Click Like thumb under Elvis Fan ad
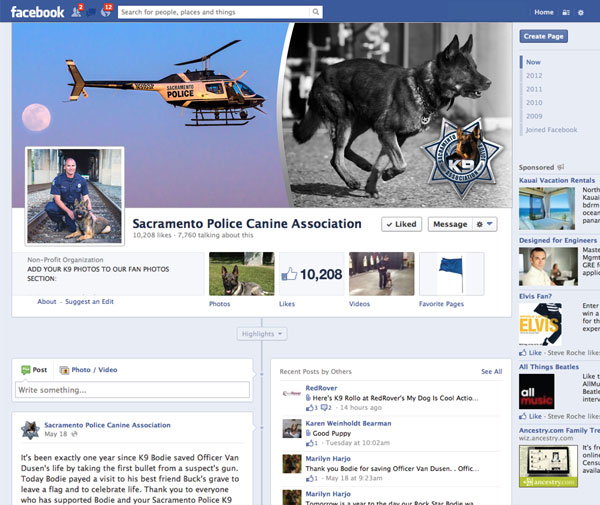This screenshot has width=600, height=505. pyautogui.click(x=523, y=353)
